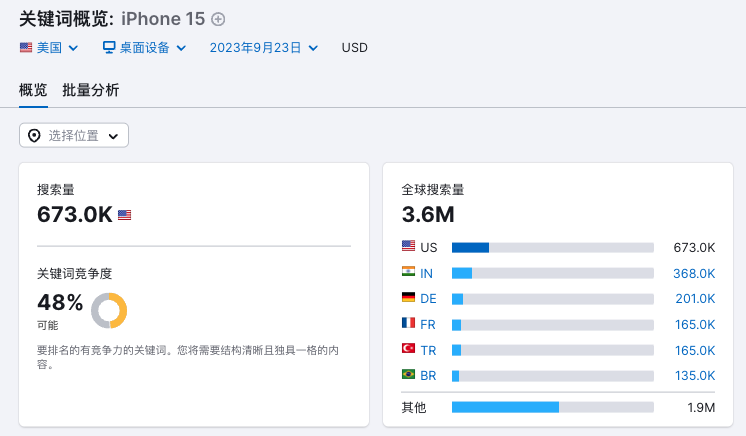
Task: Click the 搜索量 heading
Action: click(56, 189)
